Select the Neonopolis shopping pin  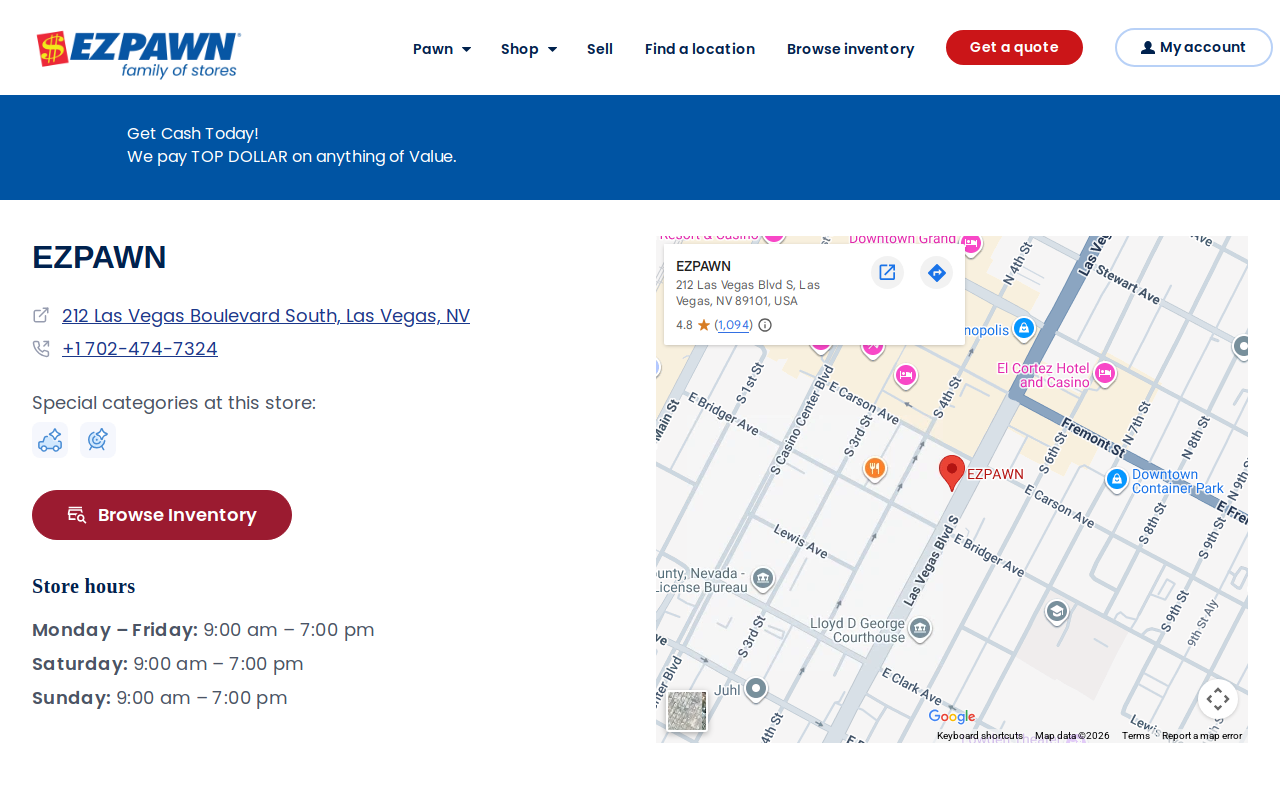coord(1023,328)
